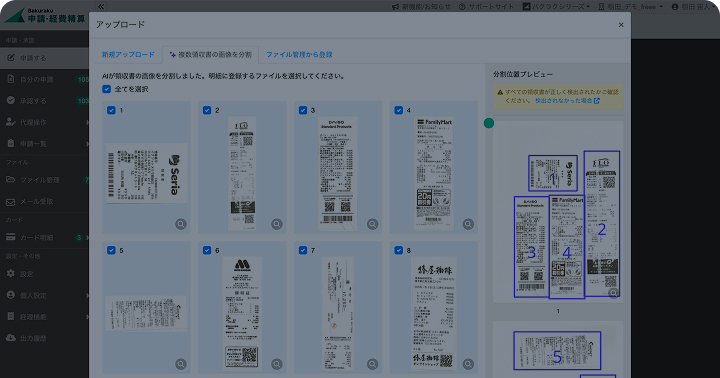Open the 松田_デモ_freee organization dropdown
This screenshot has width=720, height=378.
(x=631, y=6)
